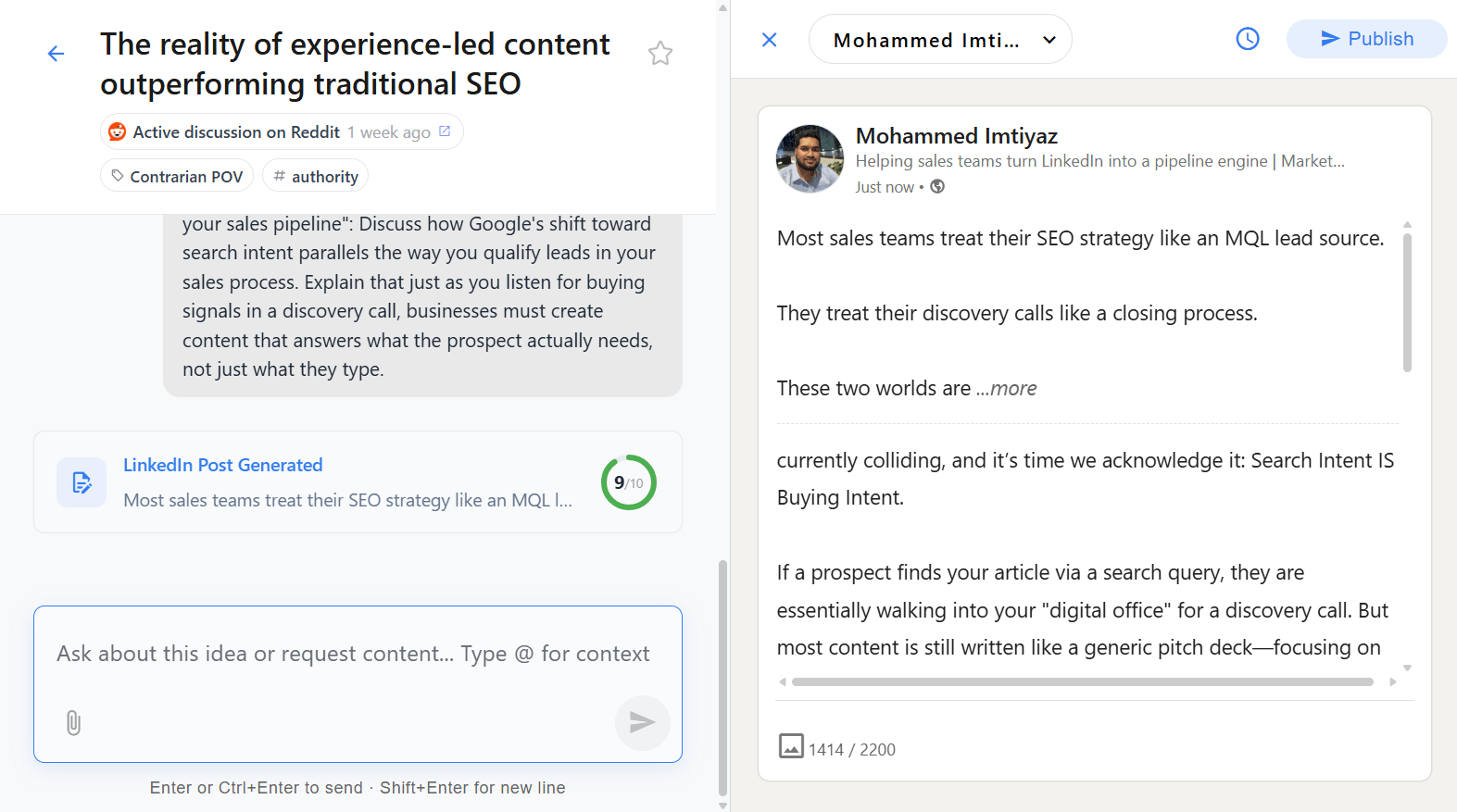Click the 'Helping sales teams turn LinkedIn' headline
Viewport: 1457px width, 812px height.
click(x=1099, y=161)
